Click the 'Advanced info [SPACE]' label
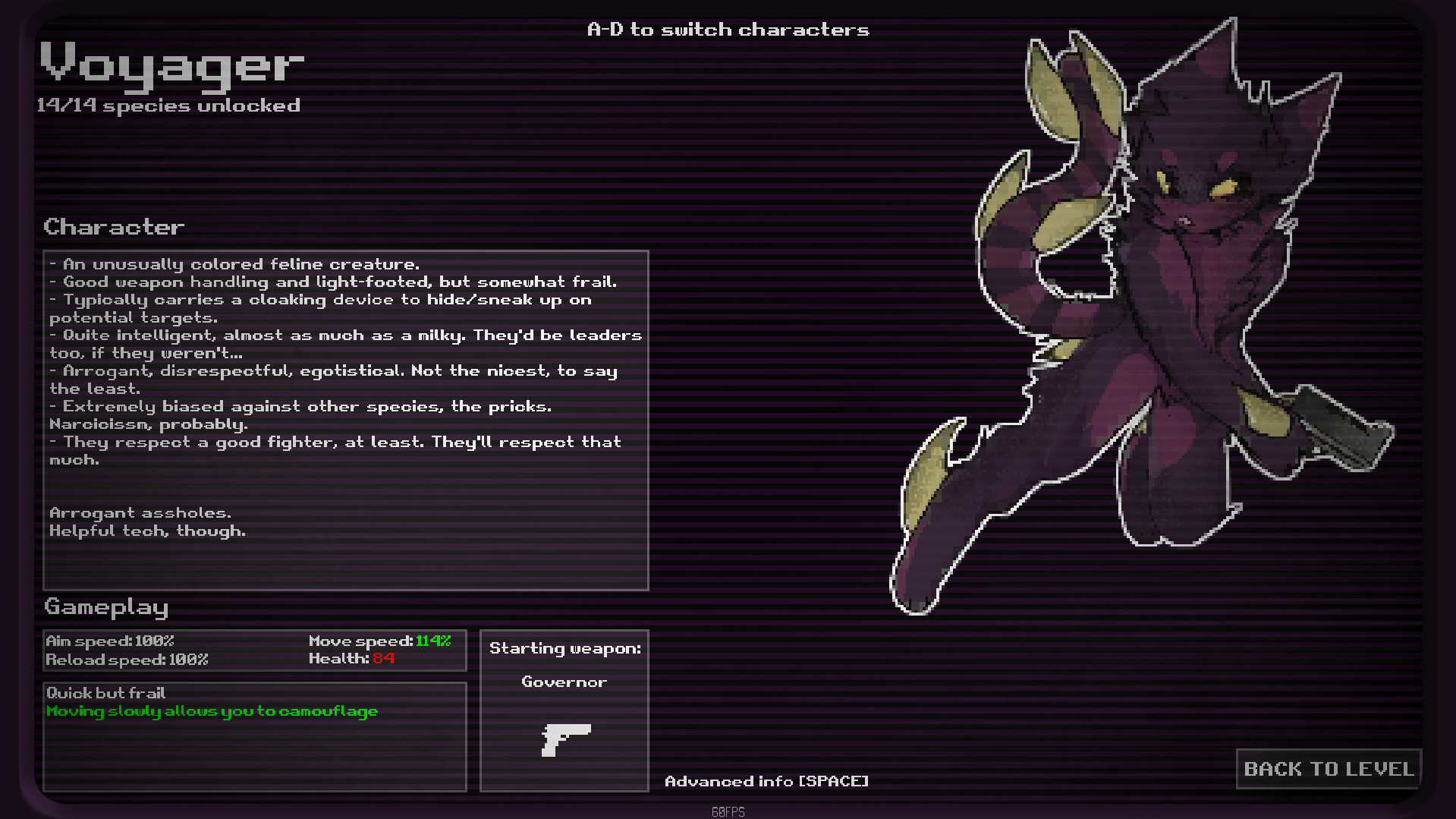Image resolution: width=1456 pixels, height=819 pixels. (766, 781)
